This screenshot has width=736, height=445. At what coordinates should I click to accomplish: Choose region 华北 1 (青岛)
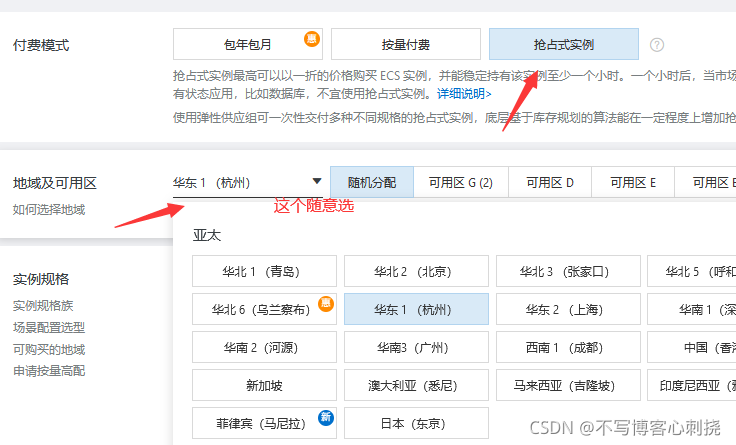(x=264, y=271)
